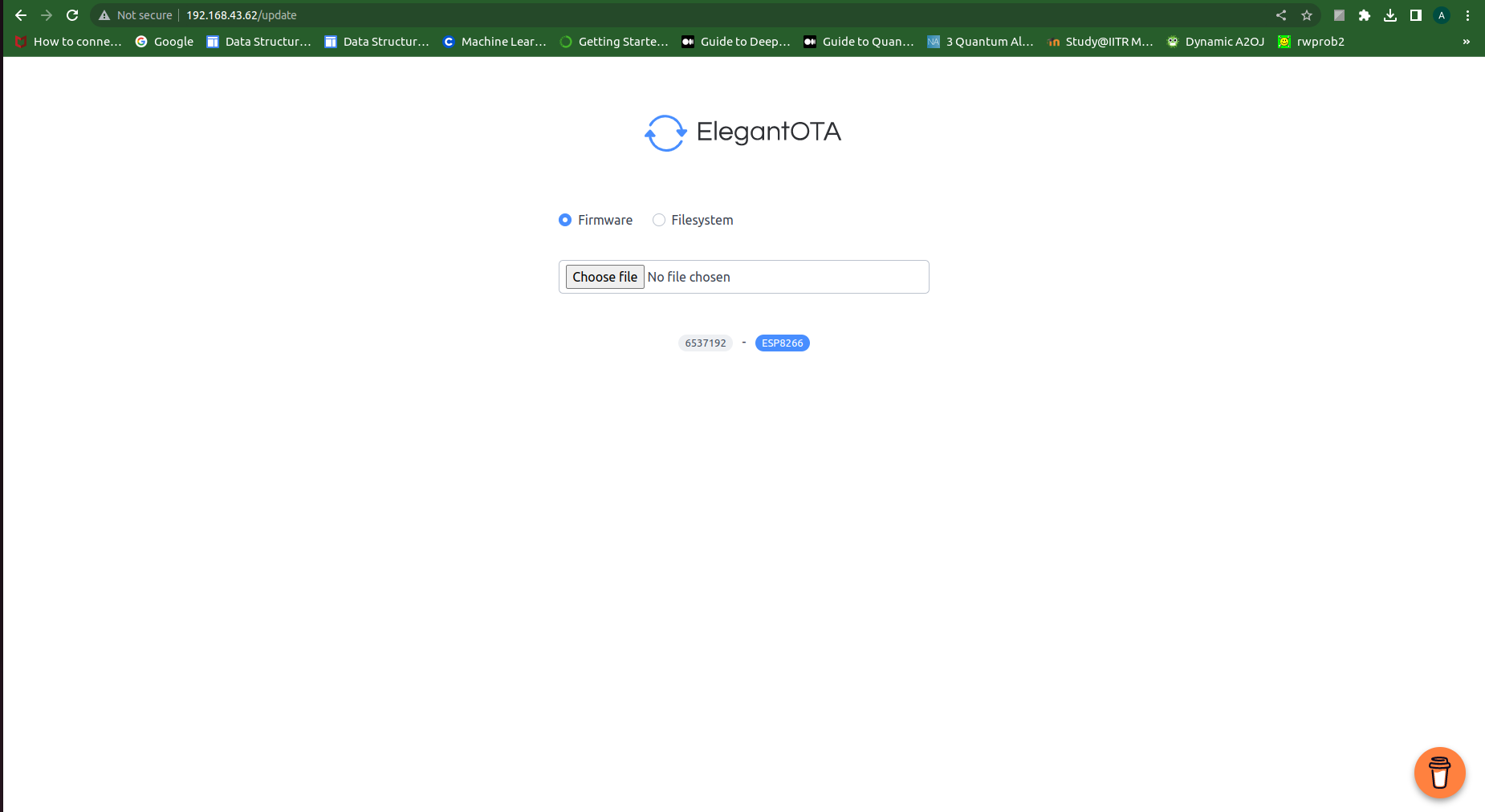Click the ElegantOTA title text
1485x812 pixels.
click(x=769, y=132)
